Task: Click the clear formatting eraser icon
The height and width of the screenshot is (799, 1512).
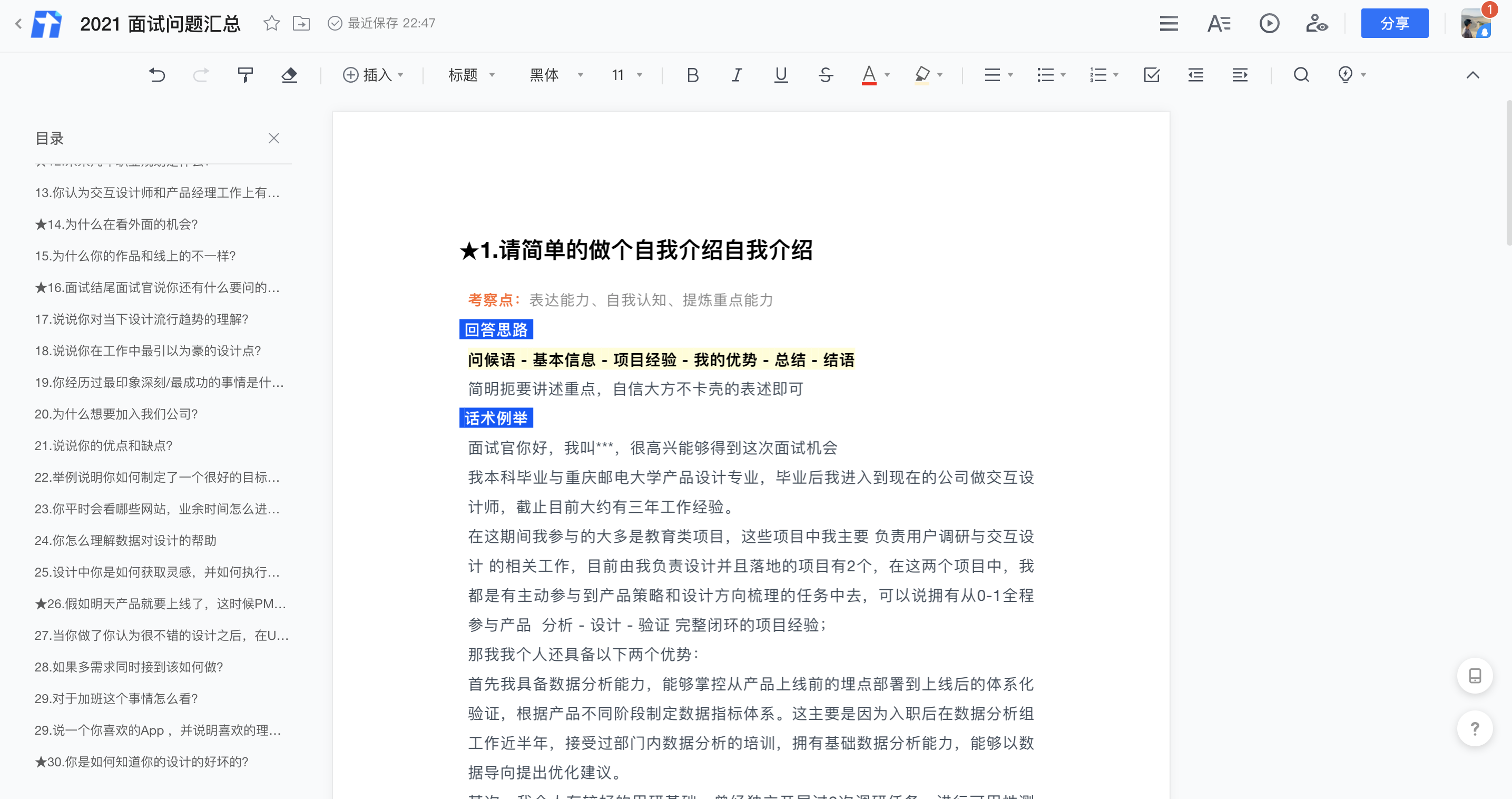Action: point(289,74)
